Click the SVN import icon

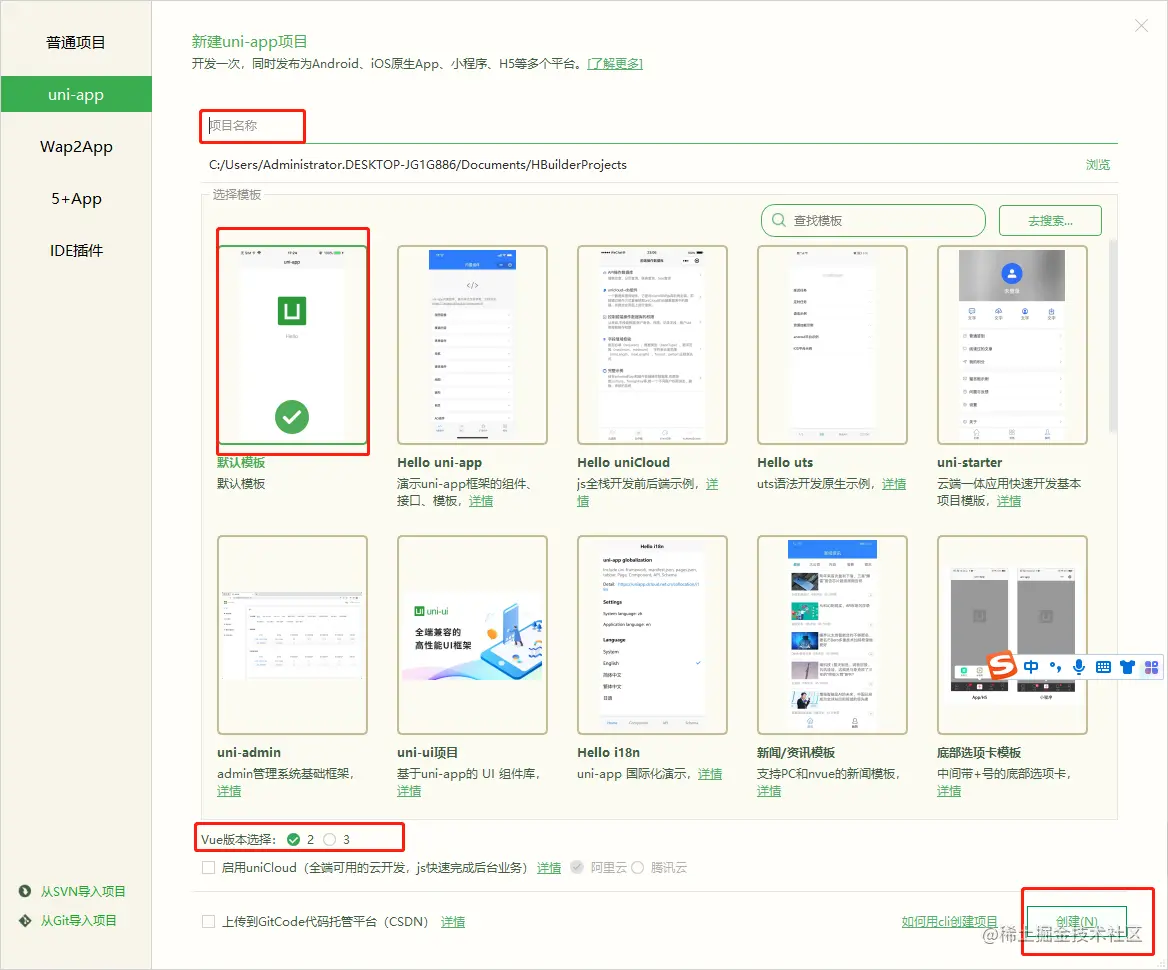point(25,891)
